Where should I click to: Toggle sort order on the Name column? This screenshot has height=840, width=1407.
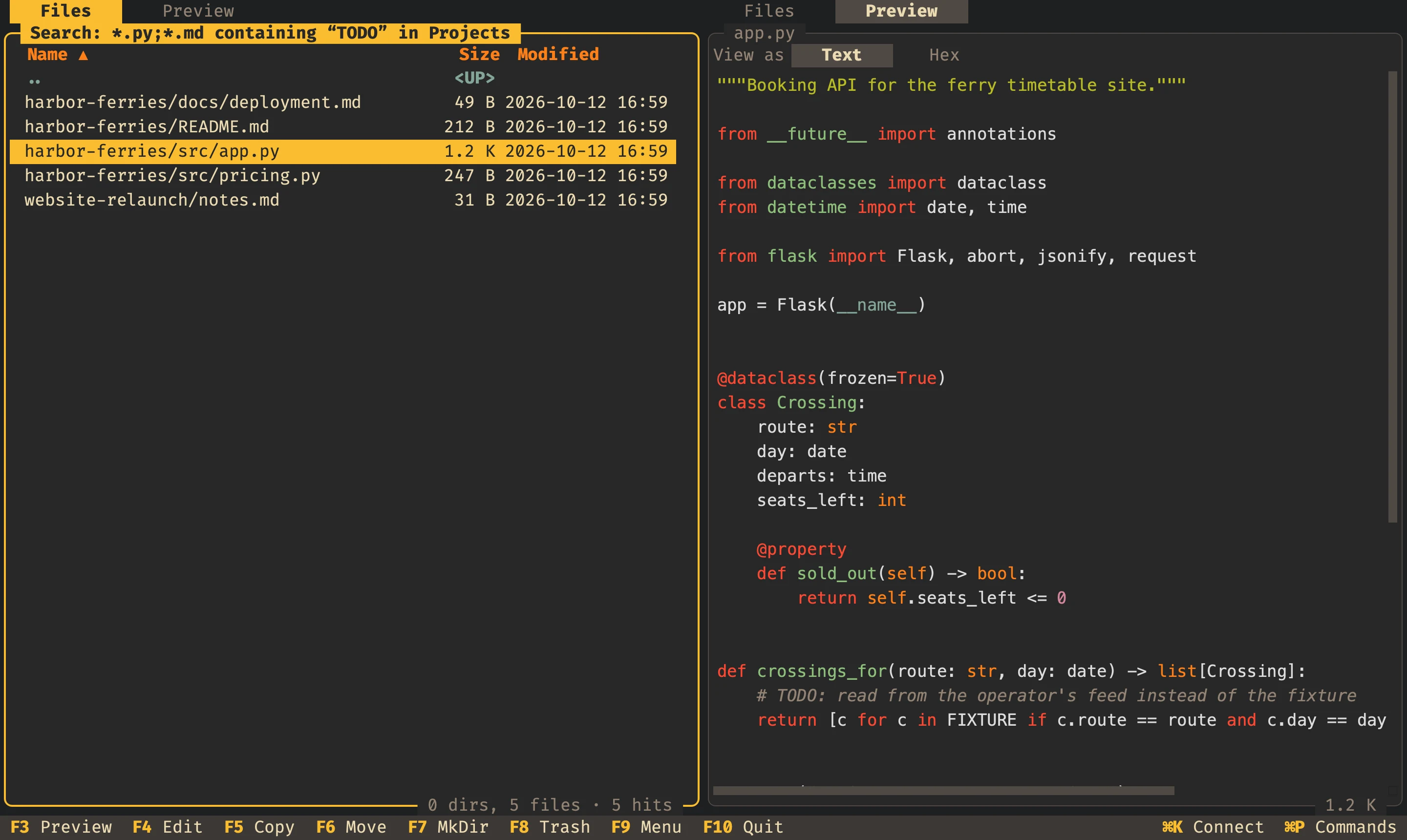click(x=57, y=54)
